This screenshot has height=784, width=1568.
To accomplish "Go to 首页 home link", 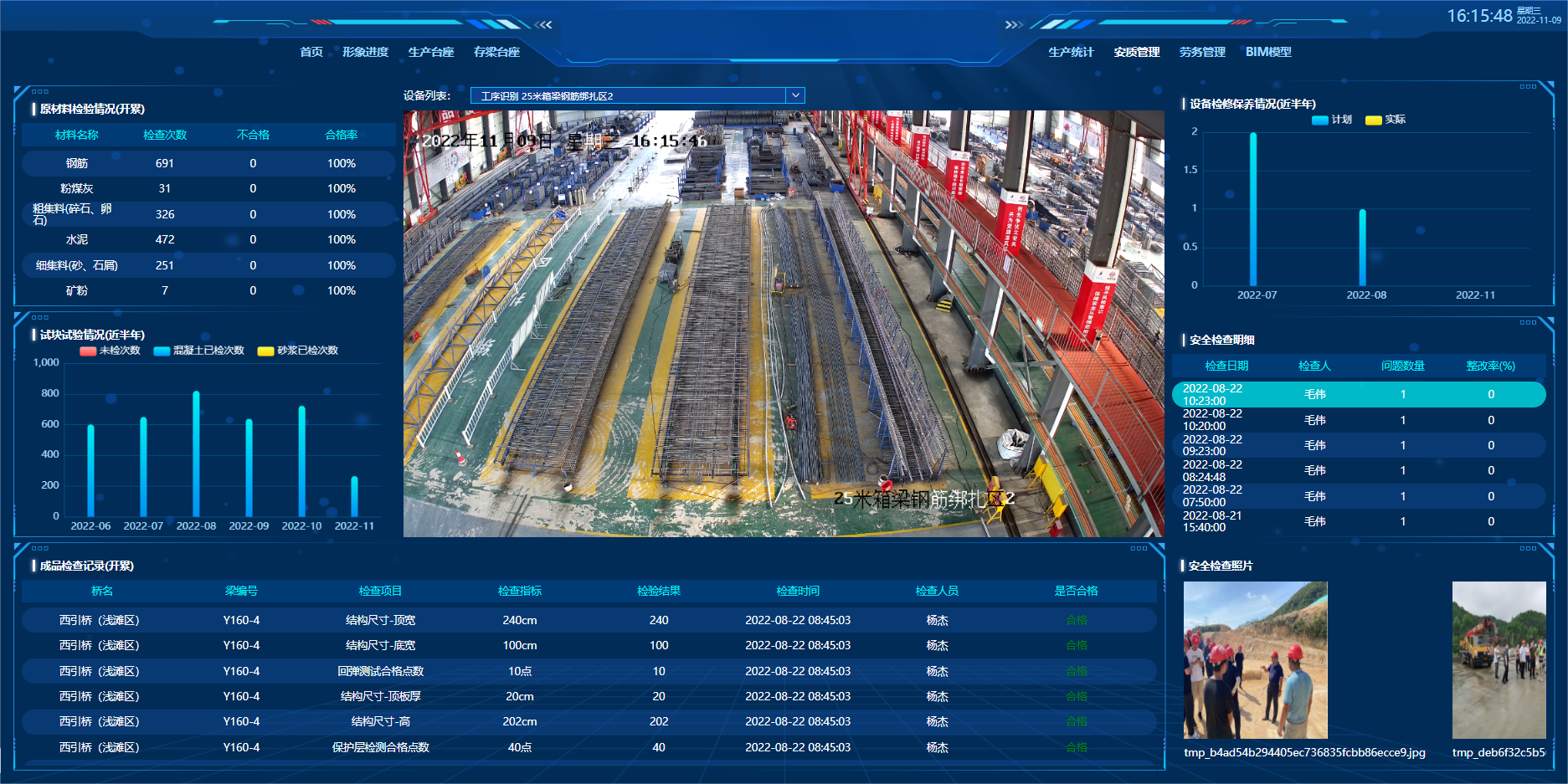I will click(x=311, y=52).
